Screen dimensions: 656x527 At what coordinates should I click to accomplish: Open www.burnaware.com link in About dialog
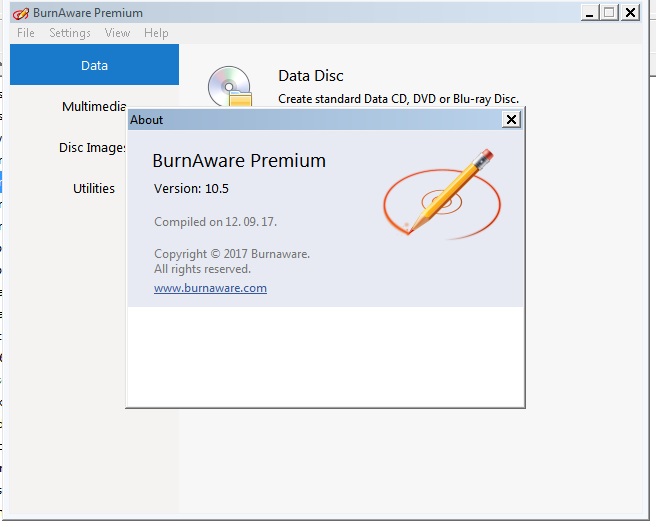[x=210, y=288]
